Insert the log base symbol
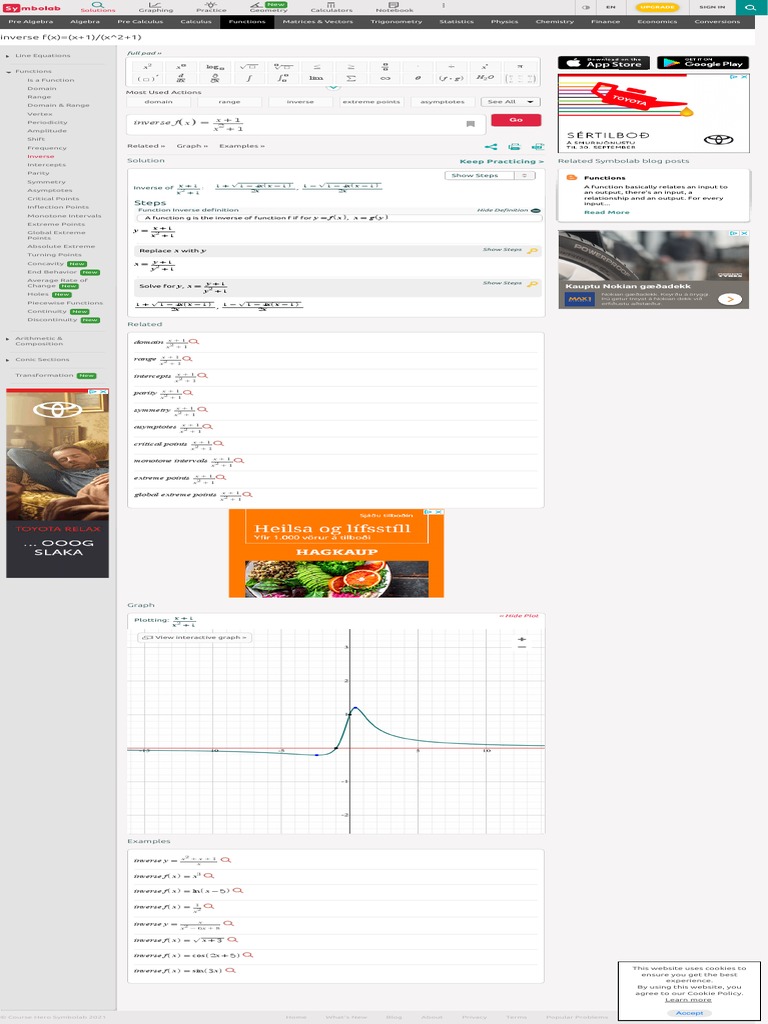Screen dimensions: 768x1024 215,67
